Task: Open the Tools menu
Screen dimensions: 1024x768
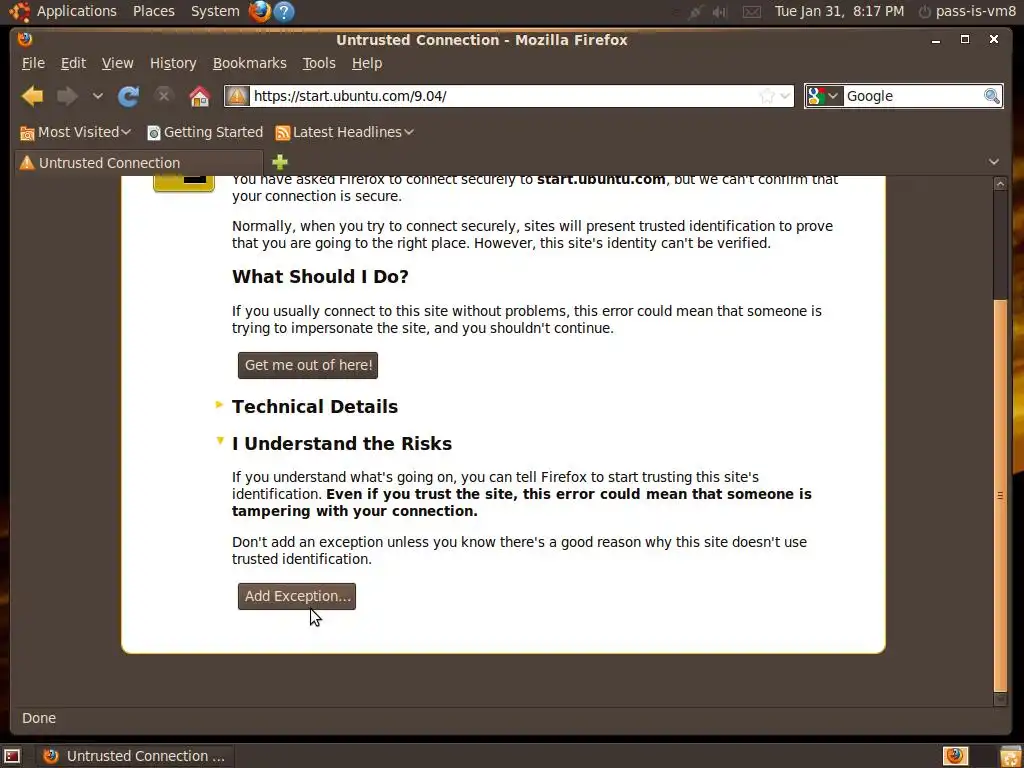Action: (319, 63)
